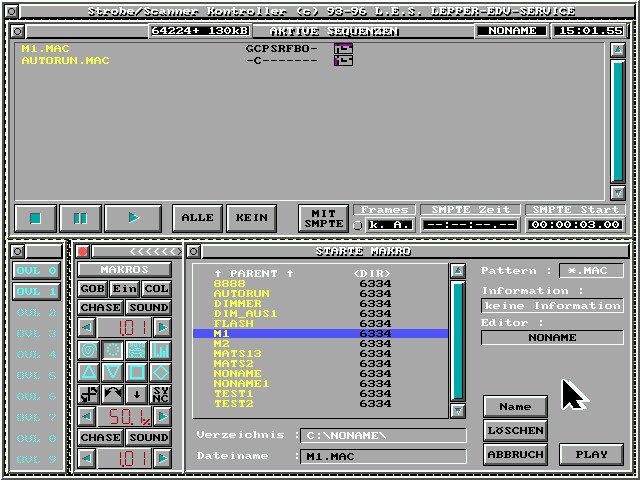Screen dimensions: 640x480
Task: Toggle the COL button
Action: click(x=156, y=289)
